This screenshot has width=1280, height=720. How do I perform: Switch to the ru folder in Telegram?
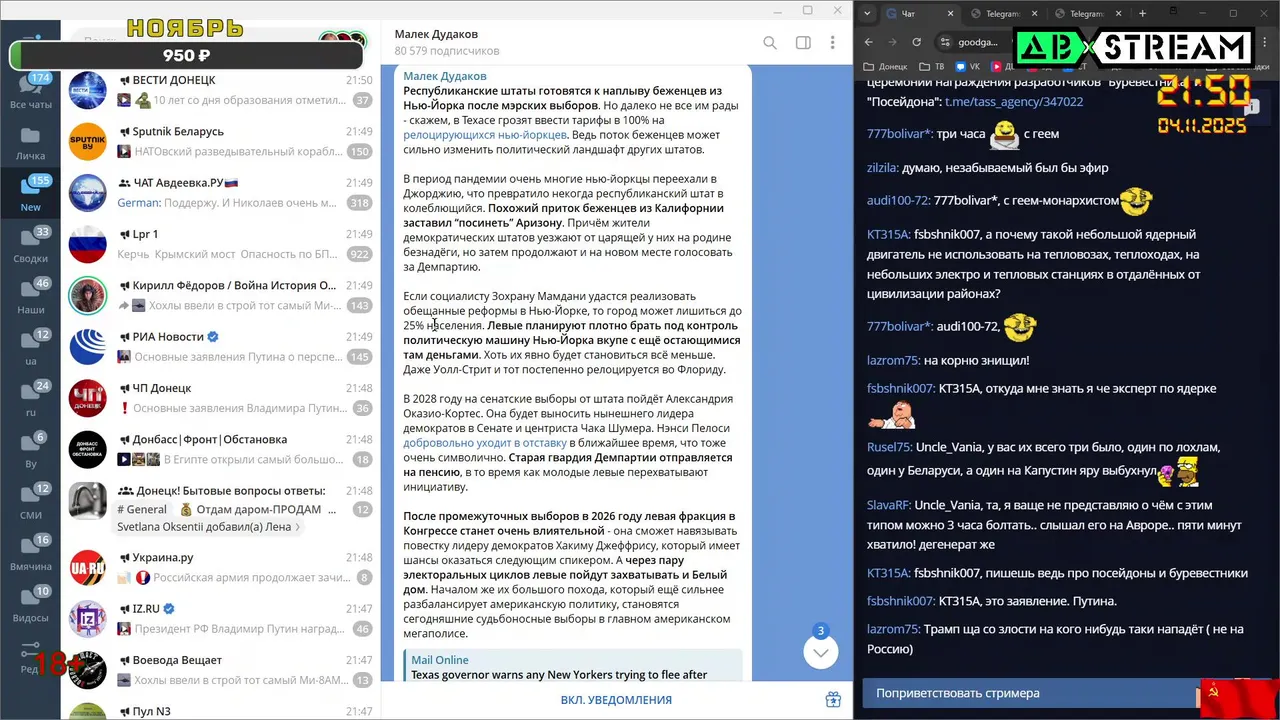point(30,399)
